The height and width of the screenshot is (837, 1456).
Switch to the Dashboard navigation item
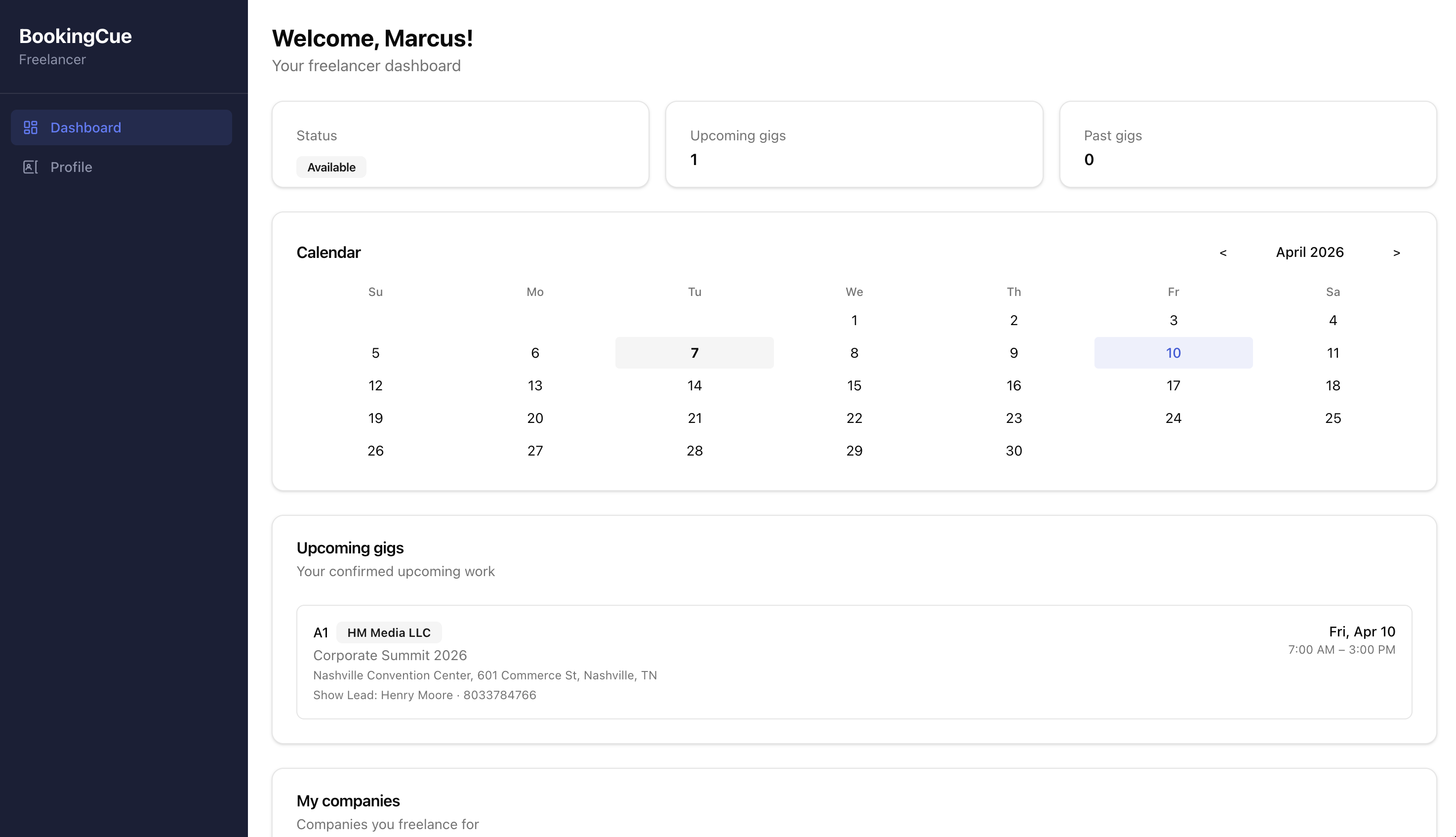pyautogui.click(x=85, y=127)
